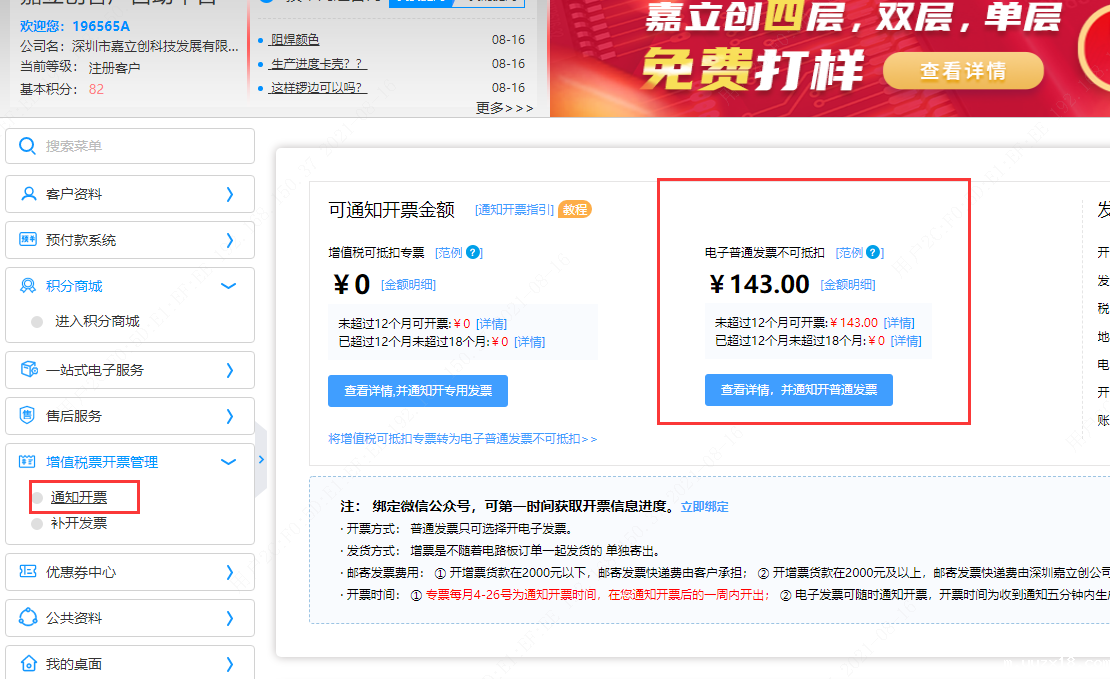Click the 售后服务 icon
The height and width of the screenshot is (679, 1110).
[x=28, y=416]
